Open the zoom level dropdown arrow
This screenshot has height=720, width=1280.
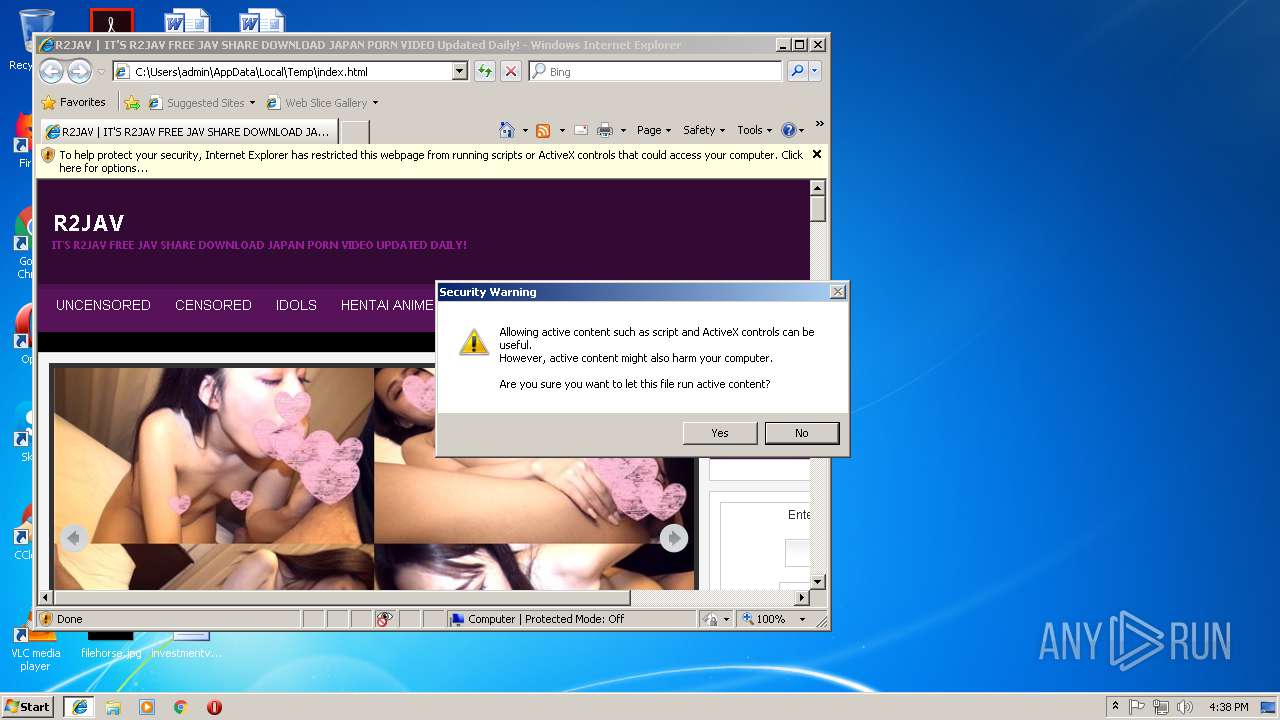802,619
